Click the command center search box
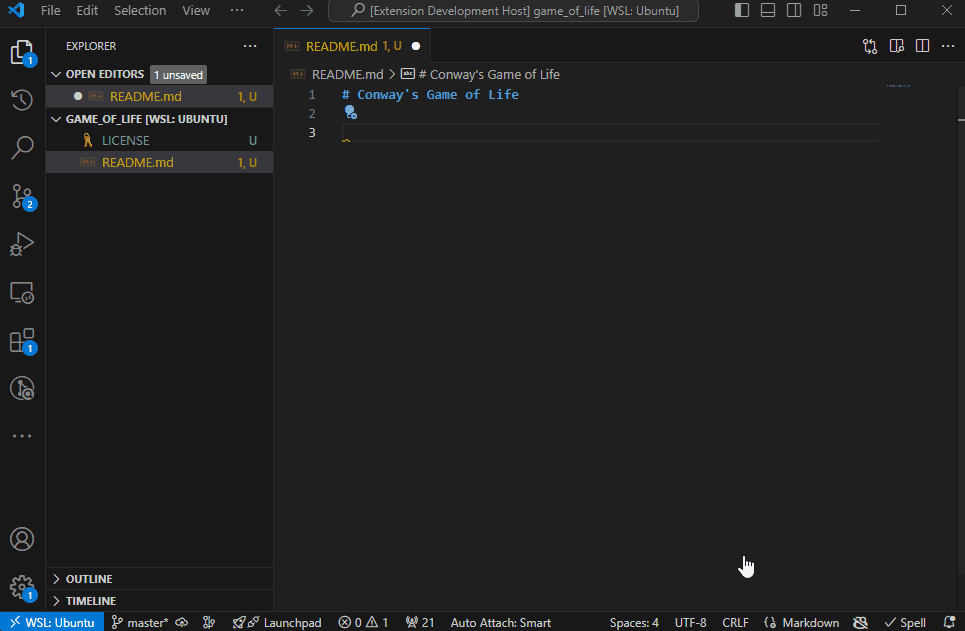965x631 pixels. (513, 10)
